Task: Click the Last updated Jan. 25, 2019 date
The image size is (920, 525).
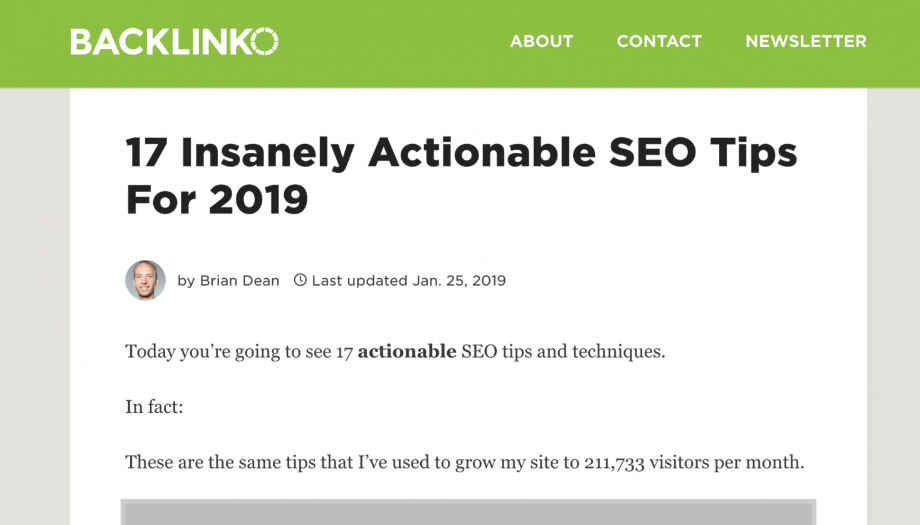Action: click(x=409, y=280)
